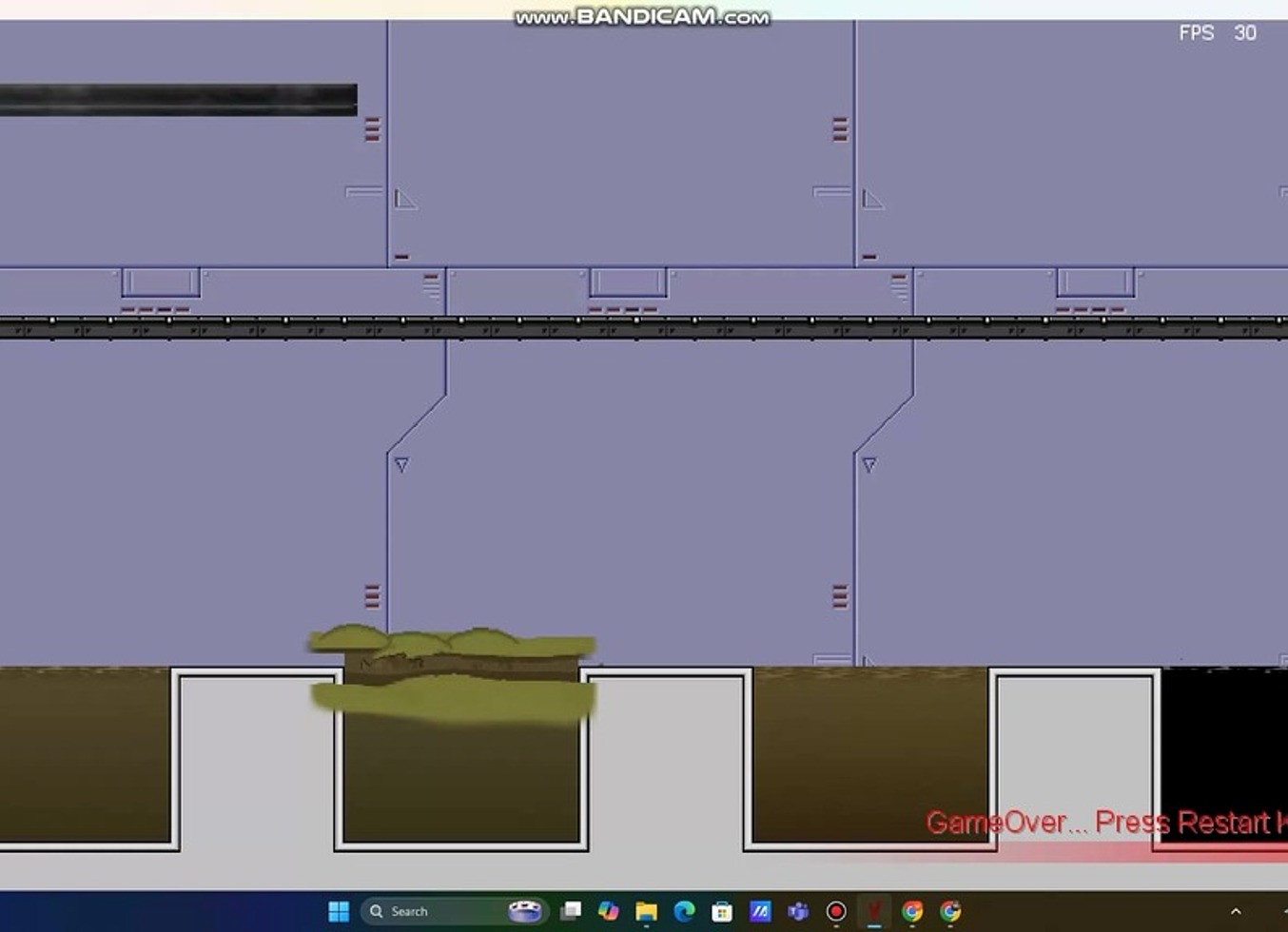Open Microsoft Teams from the taskbar

[x=798, y=911]
